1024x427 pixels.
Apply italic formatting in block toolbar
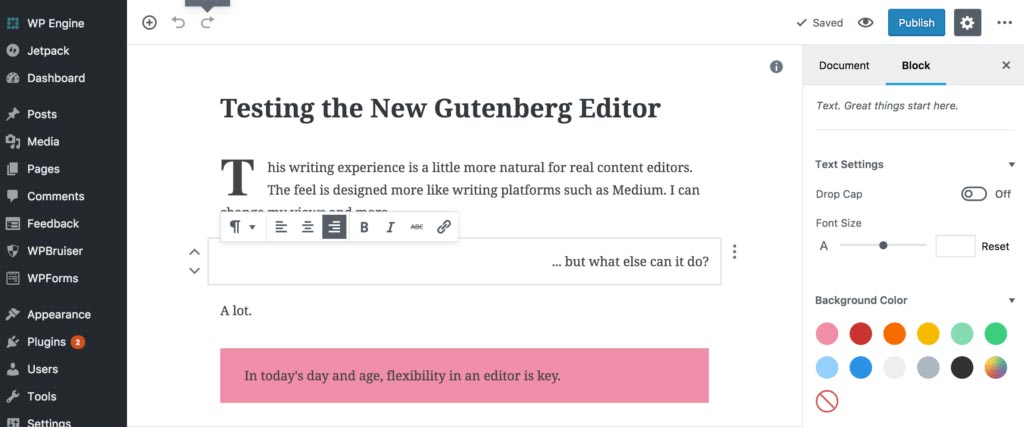point(391,227)
